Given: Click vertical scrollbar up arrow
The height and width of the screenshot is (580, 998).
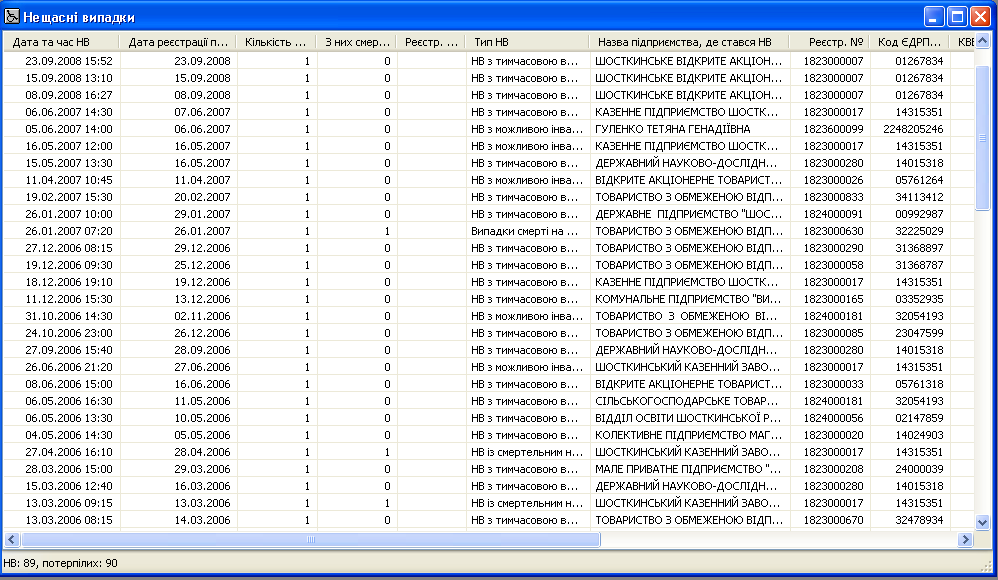Looking at the screenshot, I should point(982,41).
